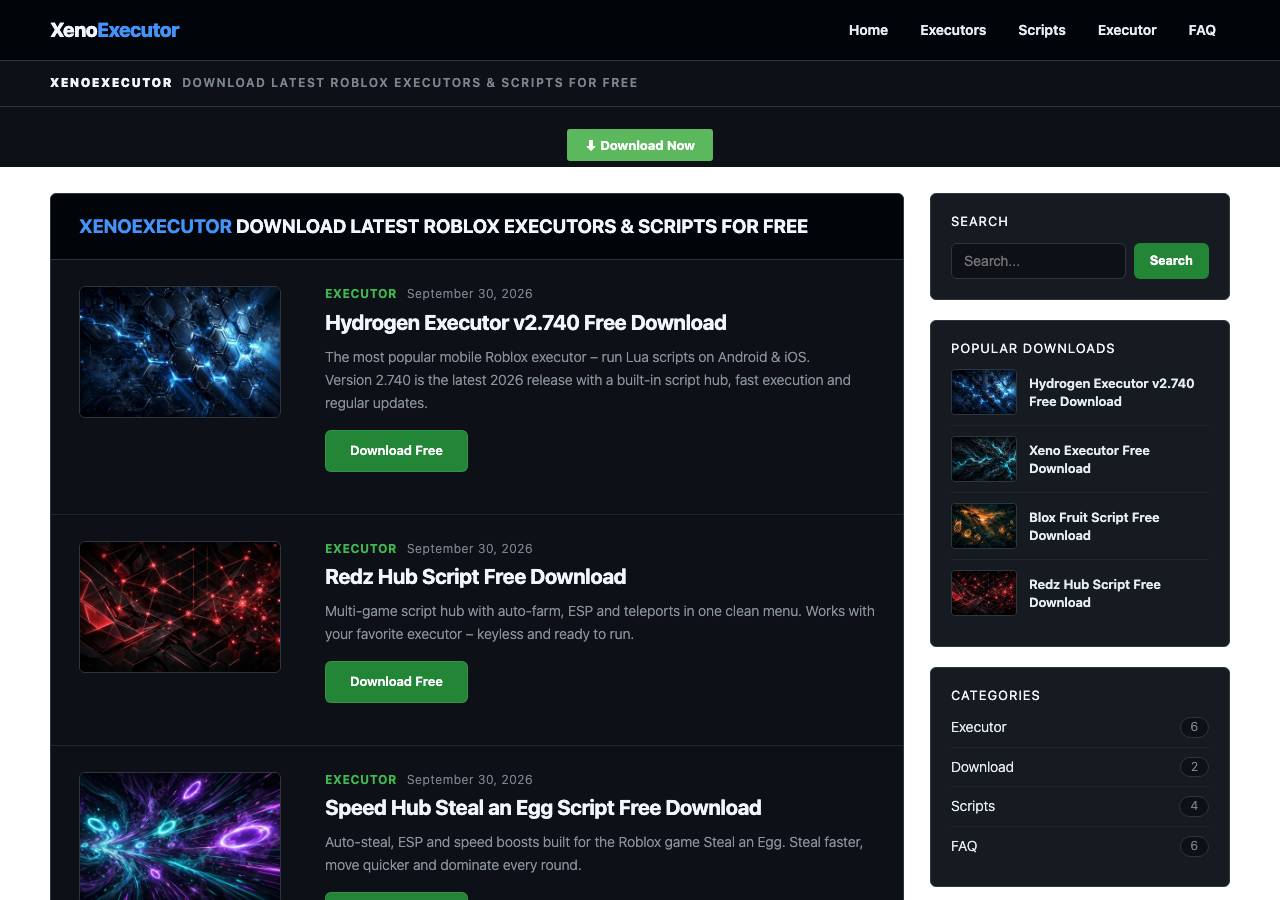Screen dimensions: 1280x900
Task: Click Blox Fruit Script sidebar thumbnail
Action: click(984, 526)
